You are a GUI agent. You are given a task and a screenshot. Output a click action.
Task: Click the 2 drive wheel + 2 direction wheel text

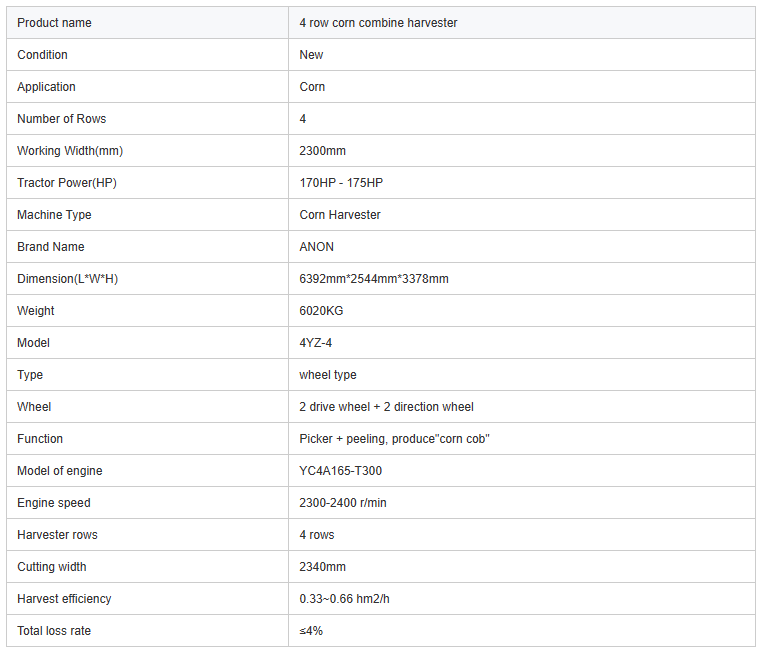386,407
